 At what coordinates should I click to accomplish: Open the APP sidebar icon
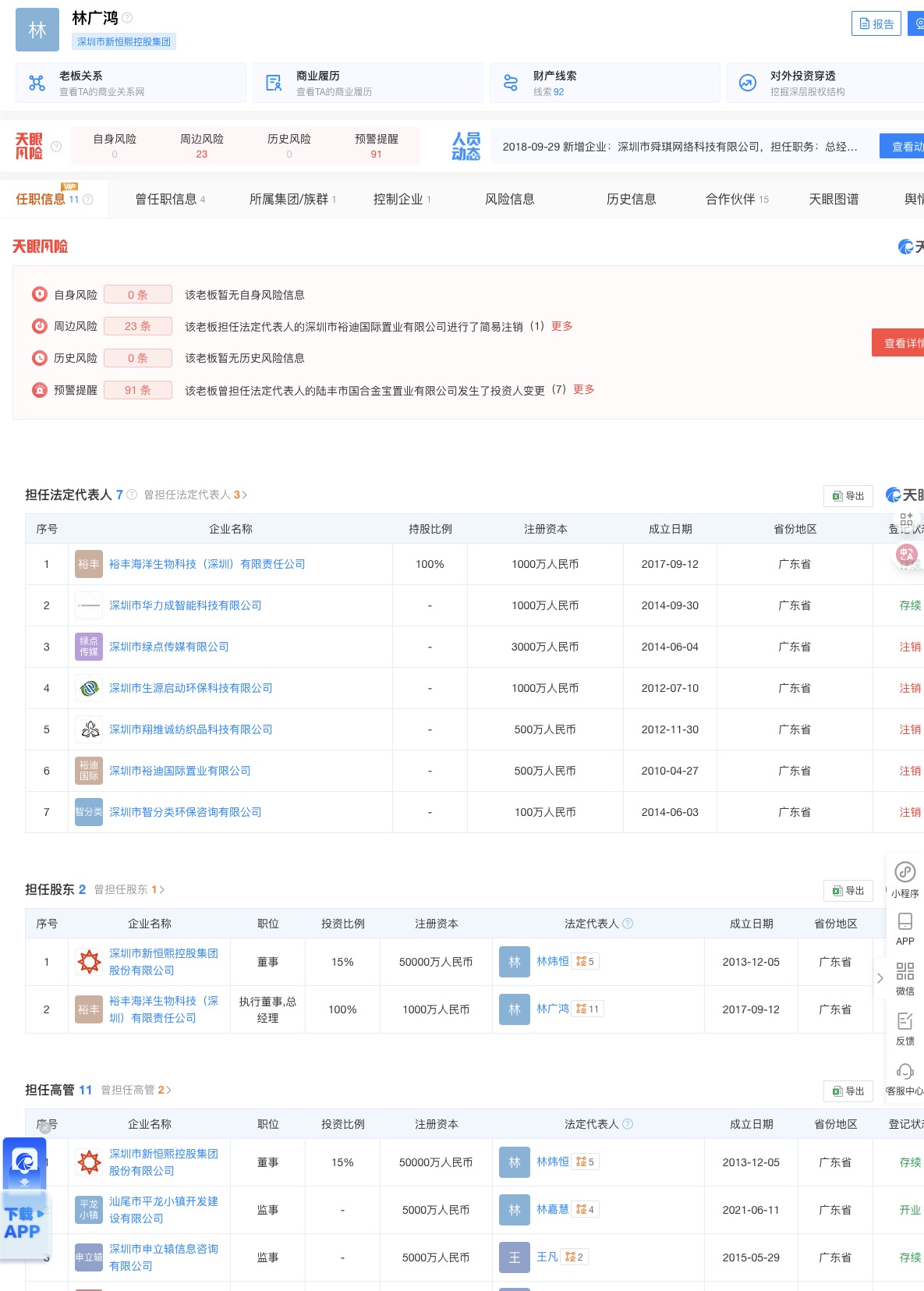tap(905, 928)
